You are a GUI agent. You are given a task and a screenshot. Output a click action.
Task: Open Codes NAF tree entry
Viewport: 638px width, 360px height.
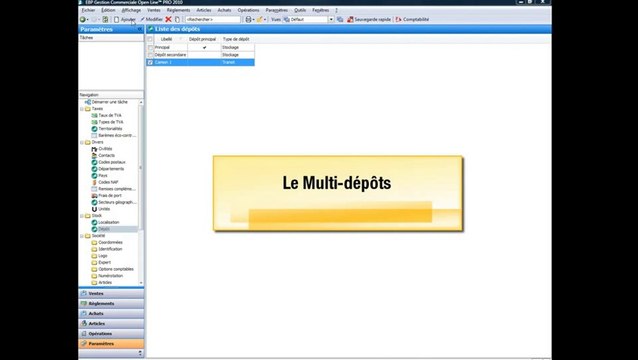click(105, 182)
